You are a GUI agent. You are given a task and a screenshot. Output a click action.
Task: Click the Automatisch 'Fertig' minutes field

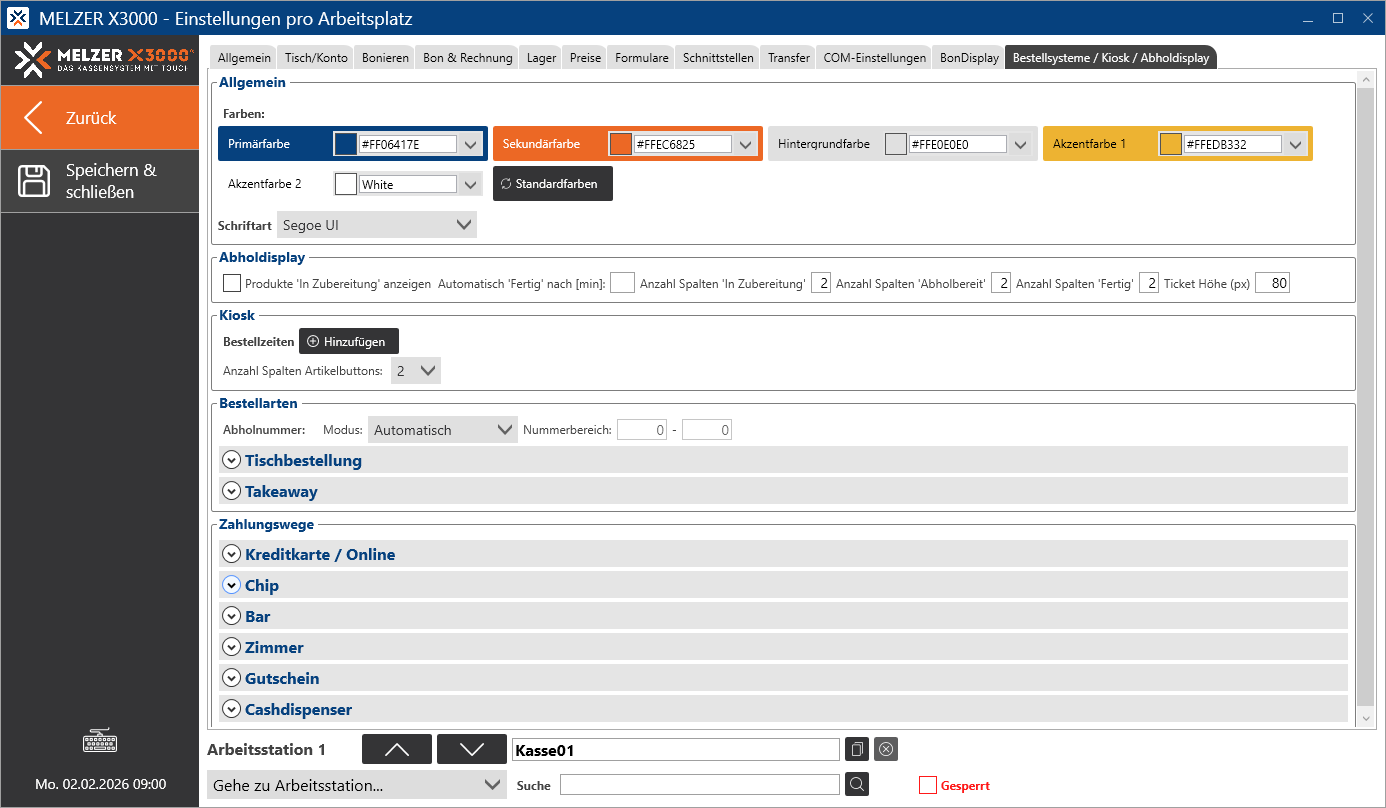pos(622,283)
